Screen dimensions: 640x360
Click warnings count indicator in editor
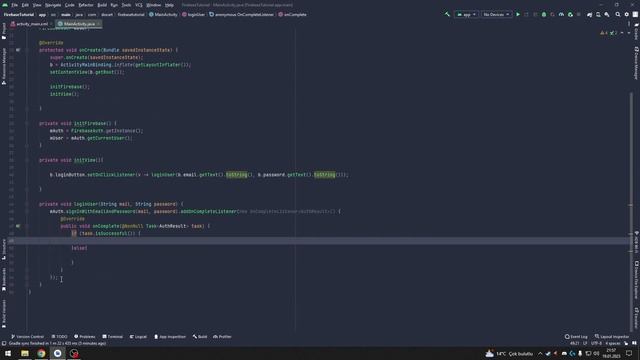pyautogui.click(x=604, y=33)
